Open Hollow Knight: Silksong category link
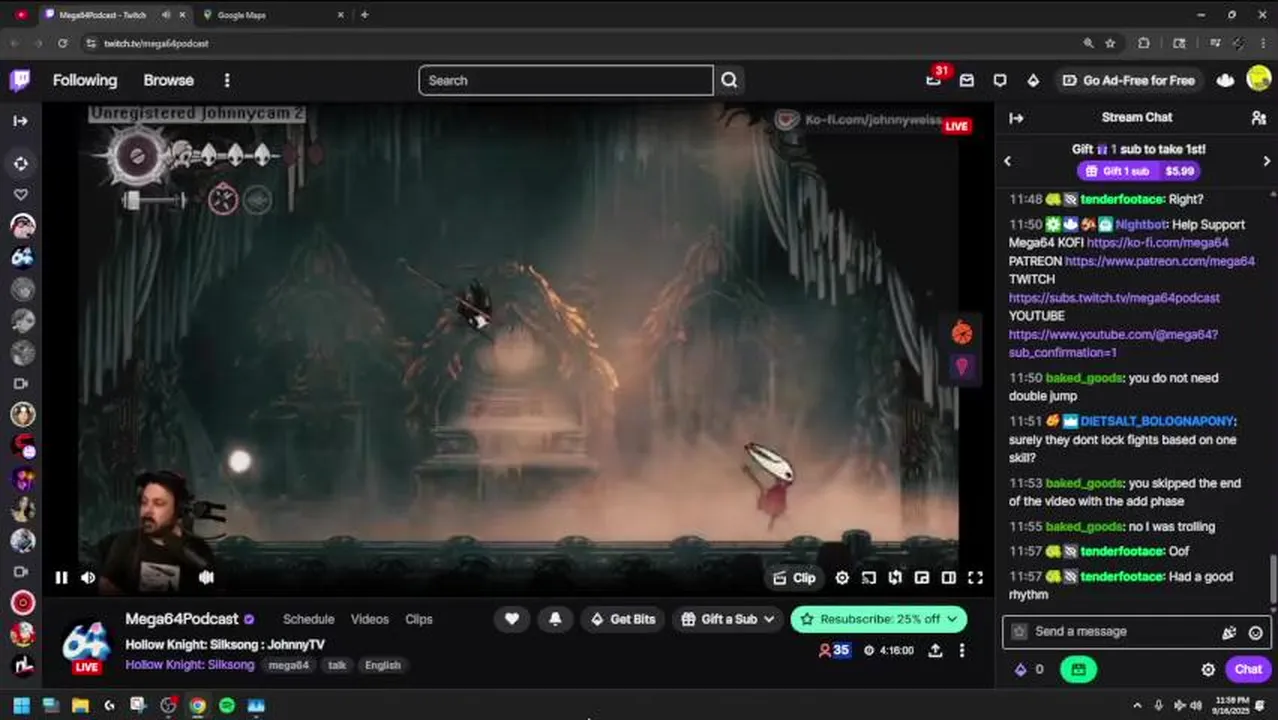The height and width of the screenshot is (720, 1278). coord(190,665)
